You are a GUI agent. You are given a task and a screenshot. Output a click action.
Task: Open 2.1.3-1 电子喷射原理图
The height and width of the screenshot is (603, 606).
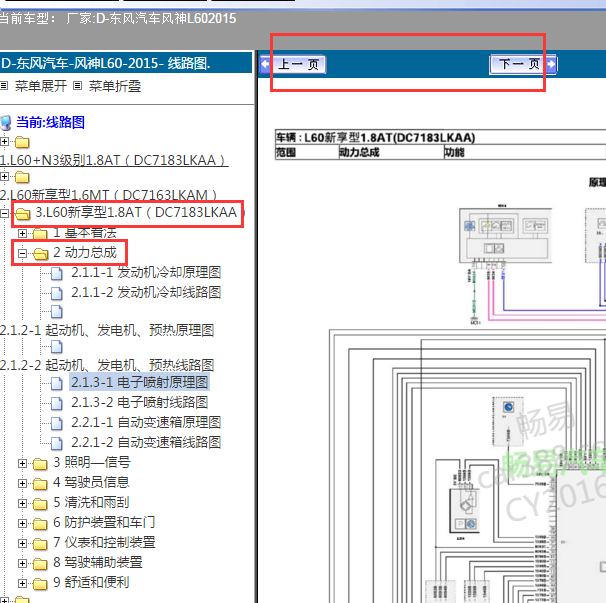point(140,382)
